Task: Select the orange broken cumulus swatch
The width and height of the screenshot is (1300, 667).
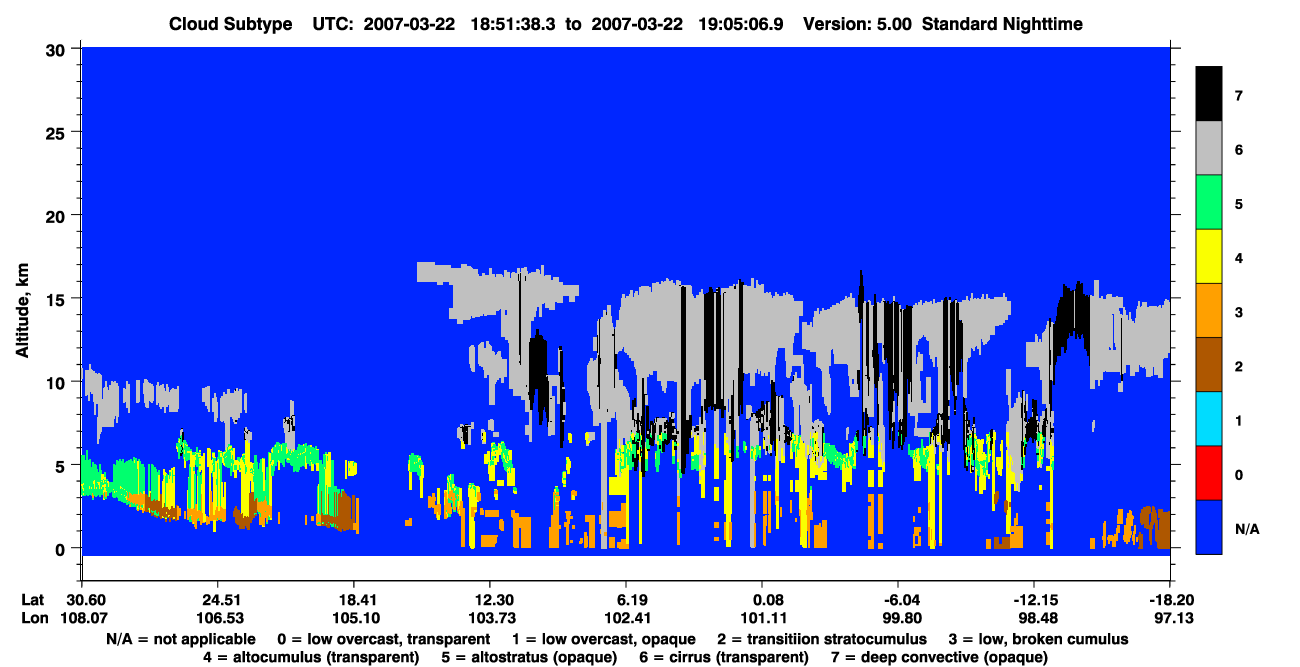Action: (1208, 311)
